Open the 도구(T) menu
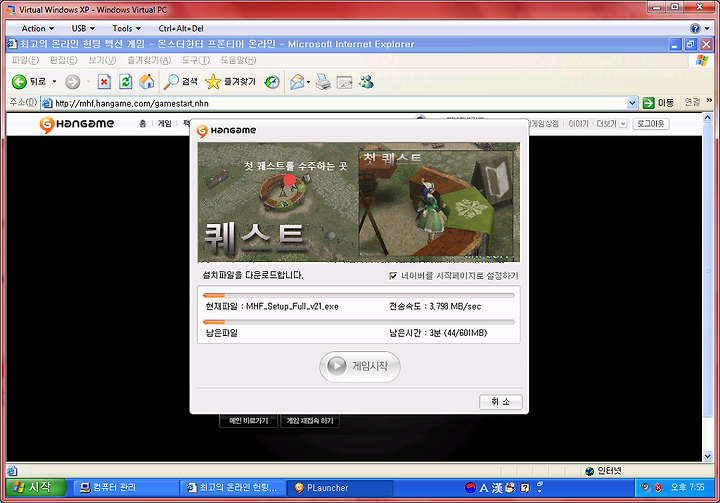 coord(196,60)
